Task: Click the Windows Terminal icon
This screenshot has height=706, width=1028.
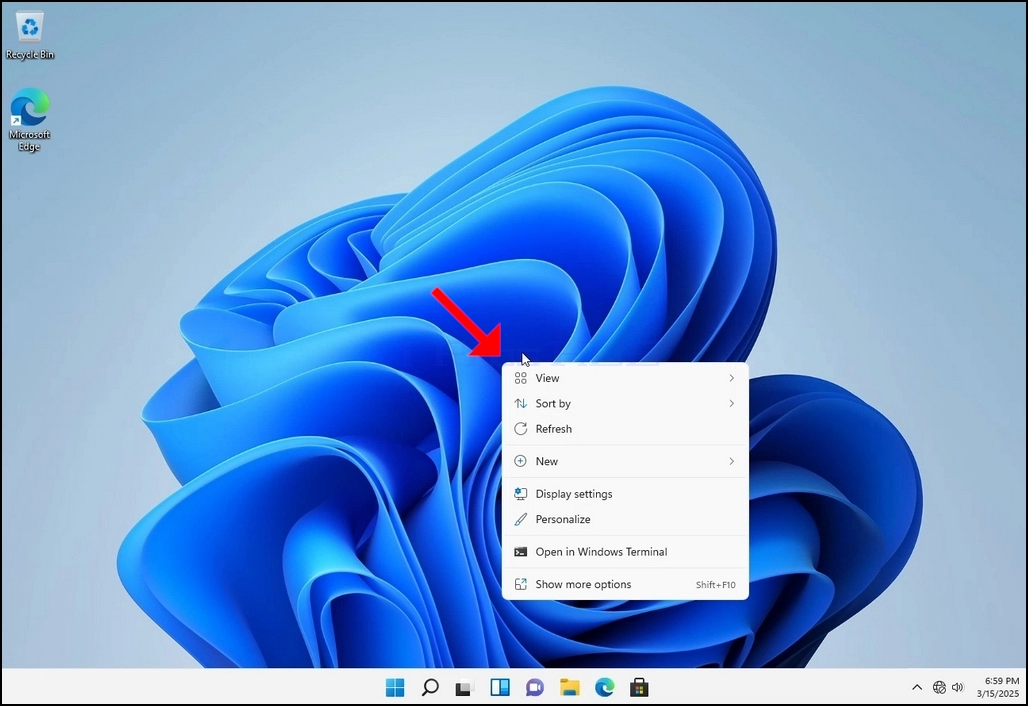Action: click(521, 551)
